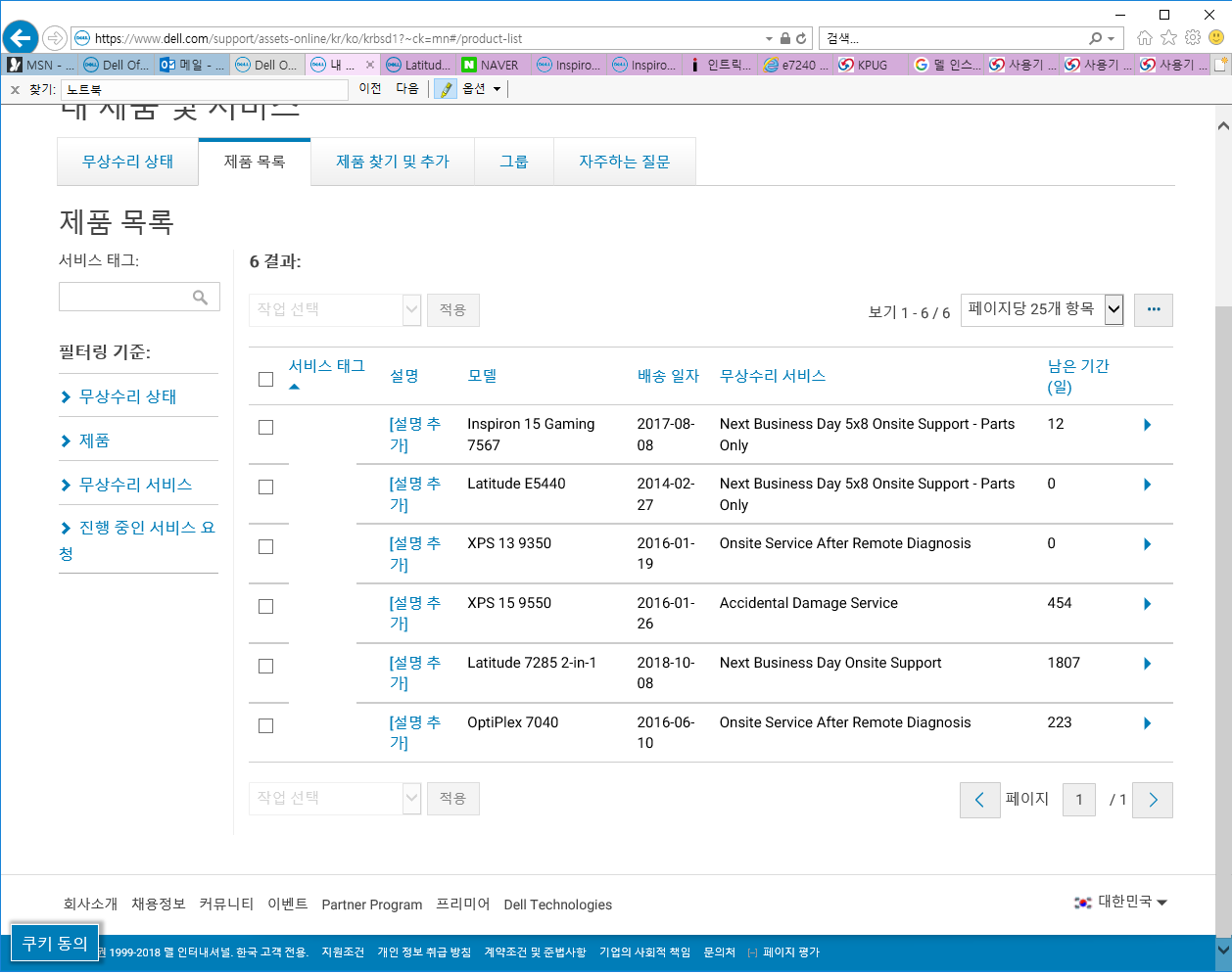The image size is (1232, 974).
Task: Click the service tag search magnifier
Action: (200, 297)
